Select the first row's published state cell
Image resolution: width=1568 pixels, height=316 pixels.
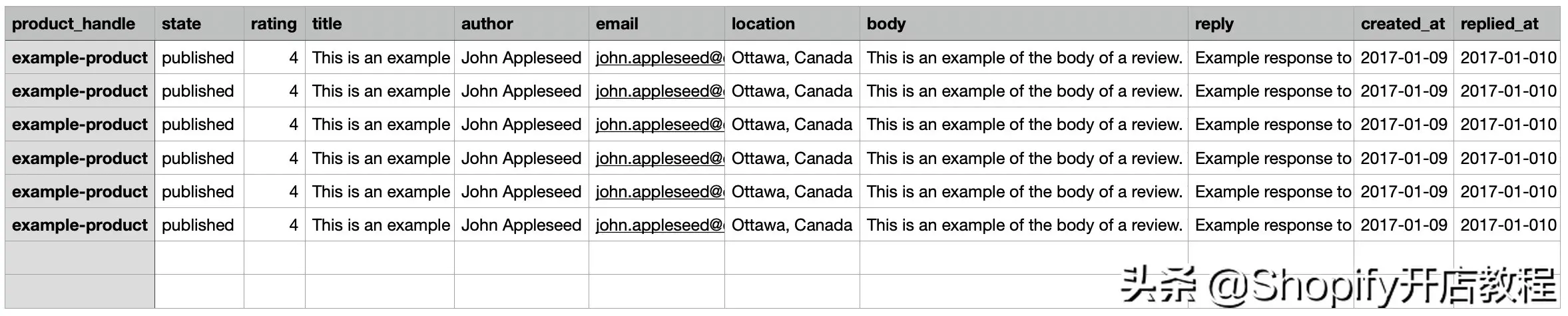point(199,57)
